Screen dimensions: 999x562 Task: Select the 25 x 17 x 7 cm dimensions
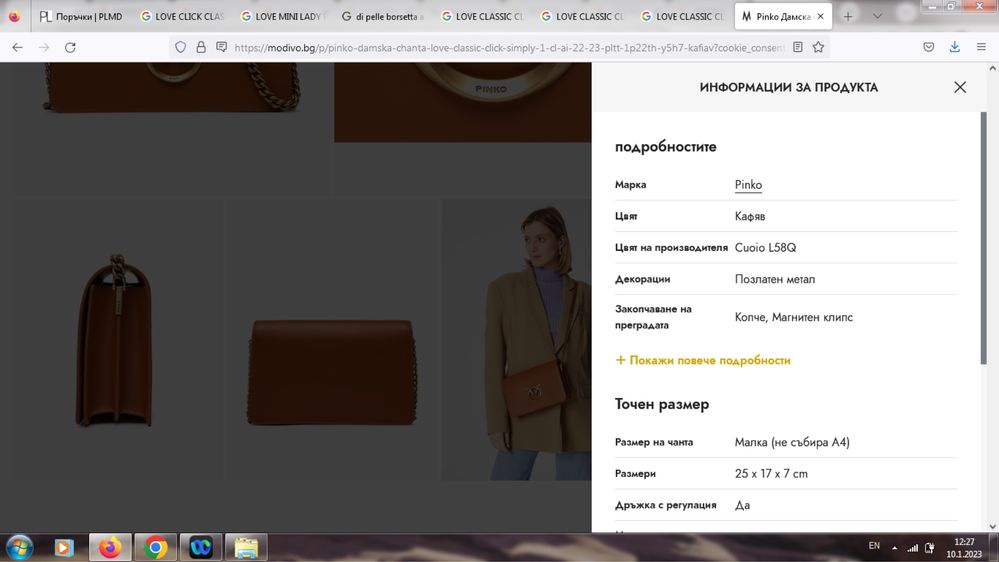[771, 473]
